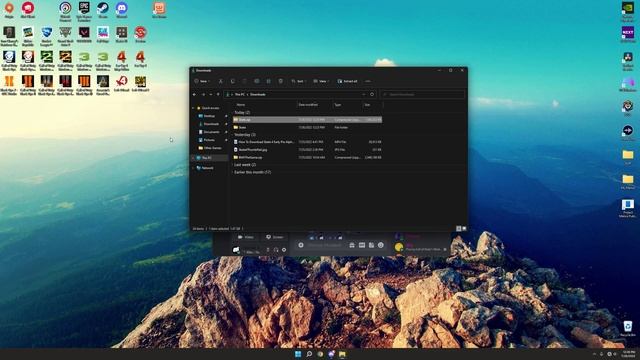Click the Discord attach plus icon
The width and height of the screenshot is (640, 360).
(301, 245)
